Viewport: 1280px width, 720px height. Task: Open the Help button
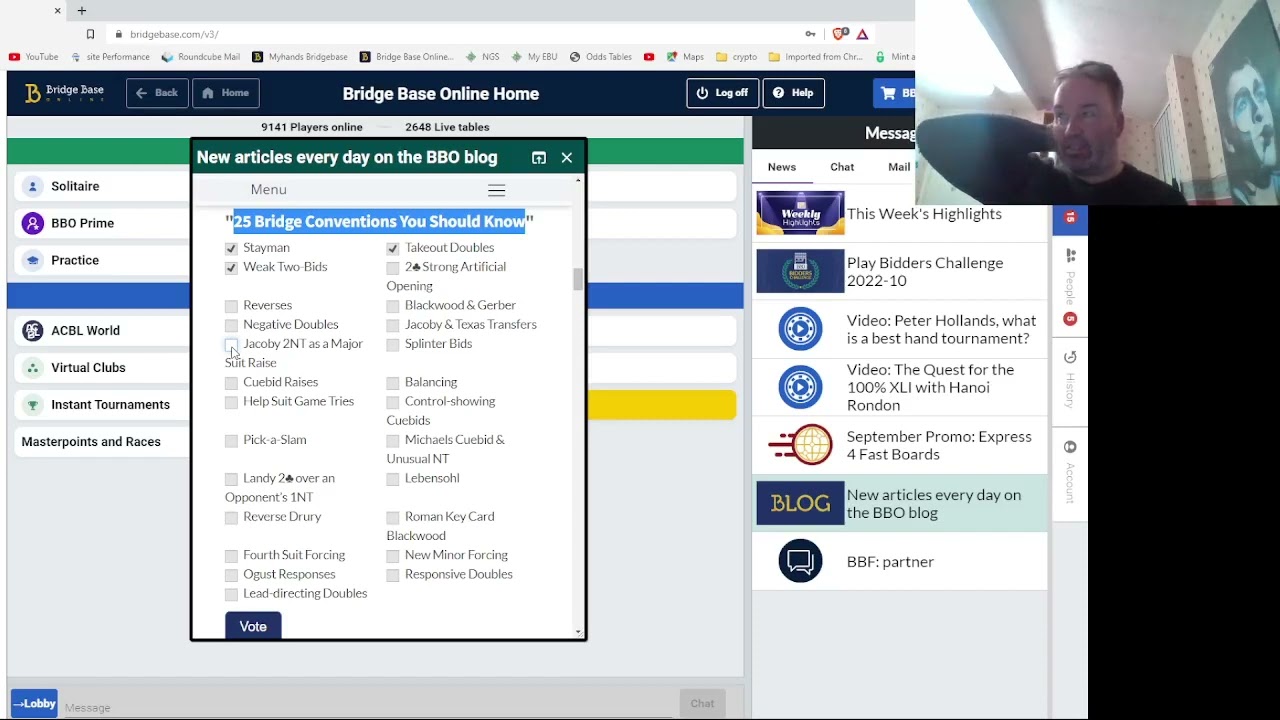[x=794, y=93]
